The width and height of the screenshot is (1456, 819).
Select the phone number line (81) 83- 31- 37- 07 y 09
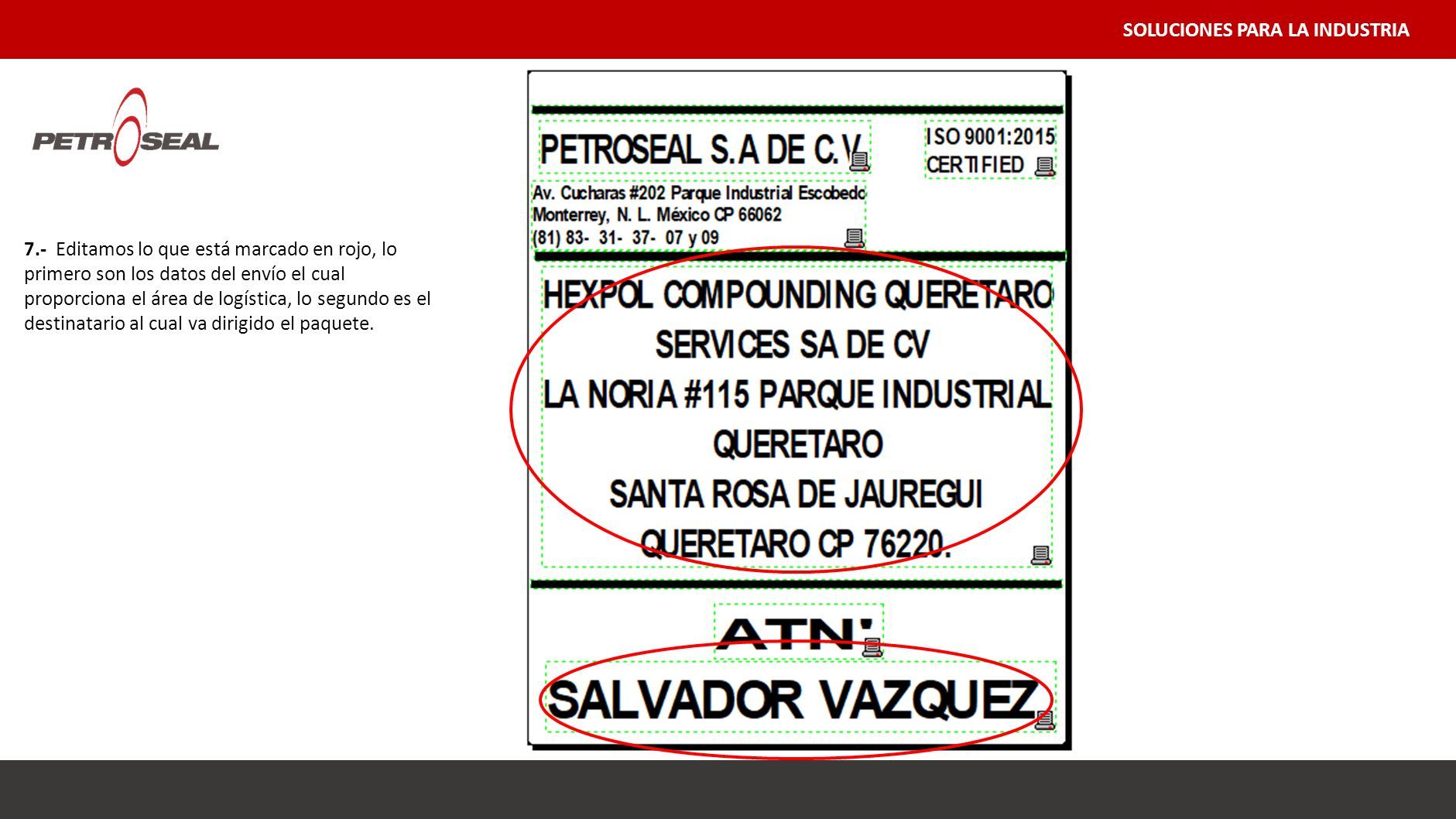(x=625, y=238)
